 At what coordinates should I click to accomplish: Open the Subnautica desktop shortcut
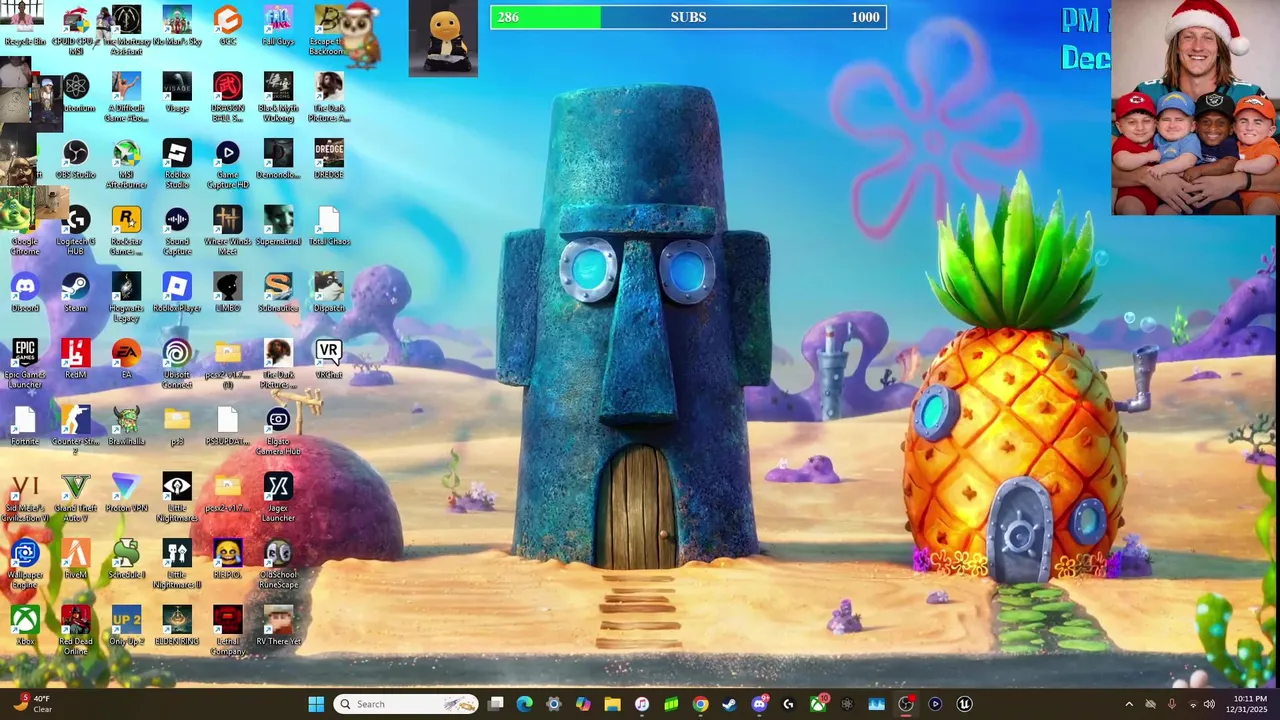click(278, 293)
